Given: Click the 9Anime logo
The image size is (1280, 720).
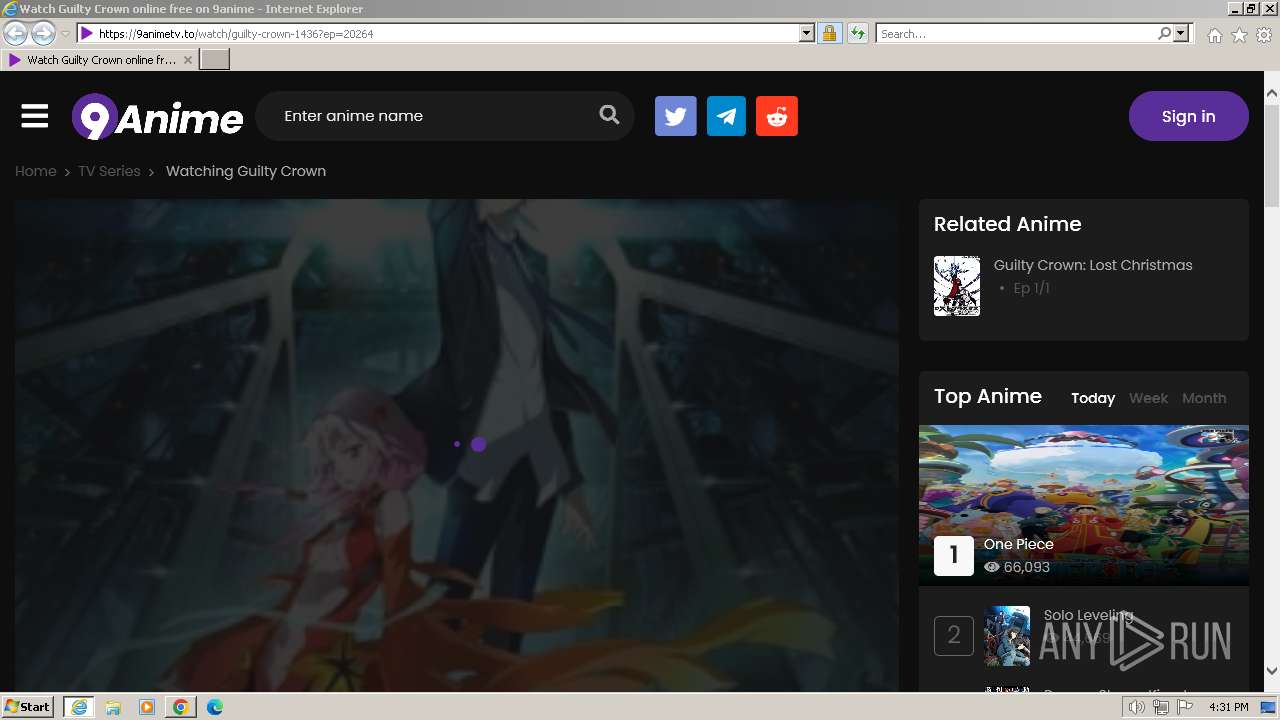Looking at the screenshot, I should (x=157, y=117).
